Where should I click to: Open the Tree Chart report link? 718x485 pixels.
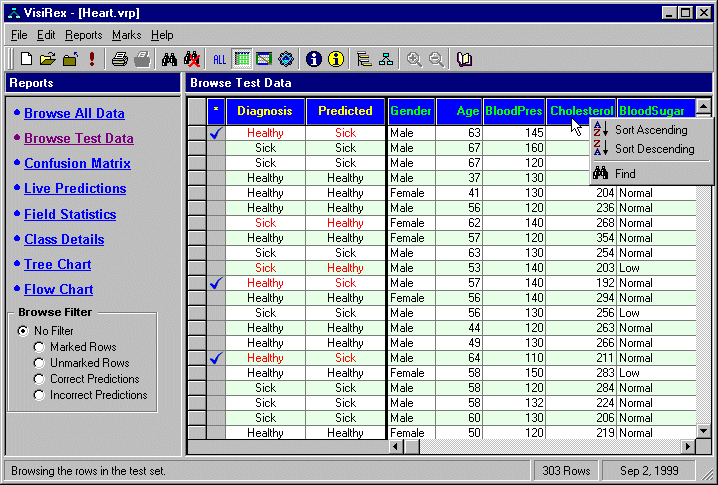[58, 264]
